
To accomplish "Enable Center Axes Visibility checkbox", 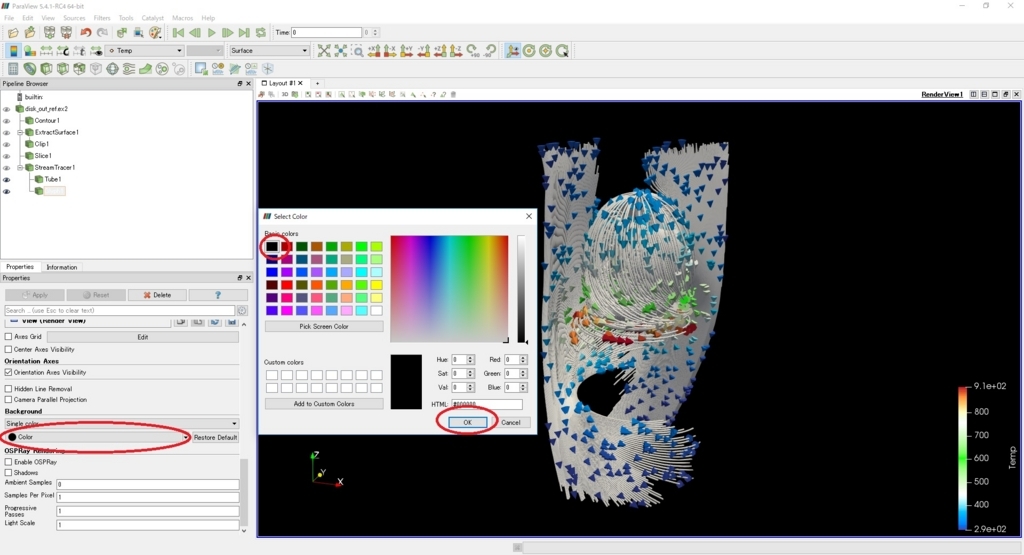I will (8, 349).
